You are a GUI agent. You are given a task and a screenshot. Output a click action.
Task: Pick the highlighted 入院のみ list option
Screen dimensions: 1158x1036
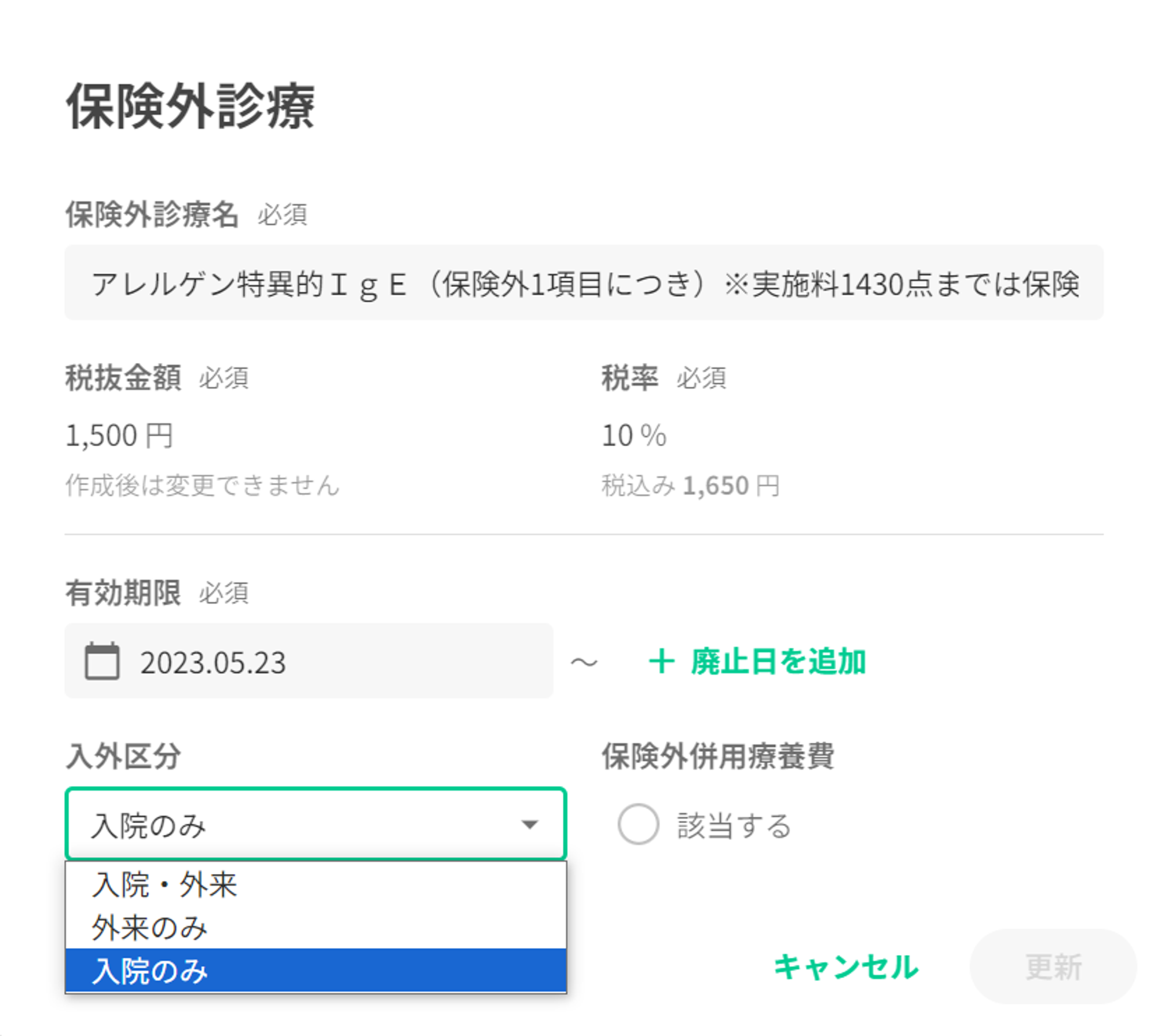point(149,971)
